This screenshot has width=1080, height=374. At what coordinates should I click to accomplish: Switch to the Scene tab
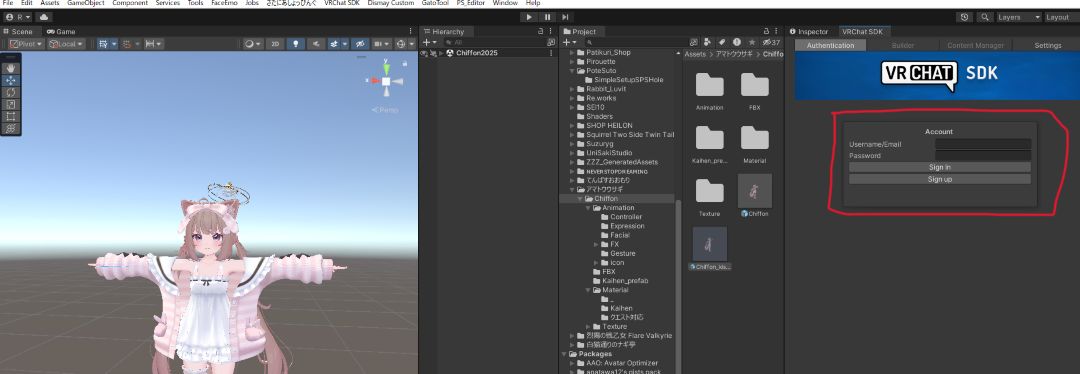(x=18, y=32)
